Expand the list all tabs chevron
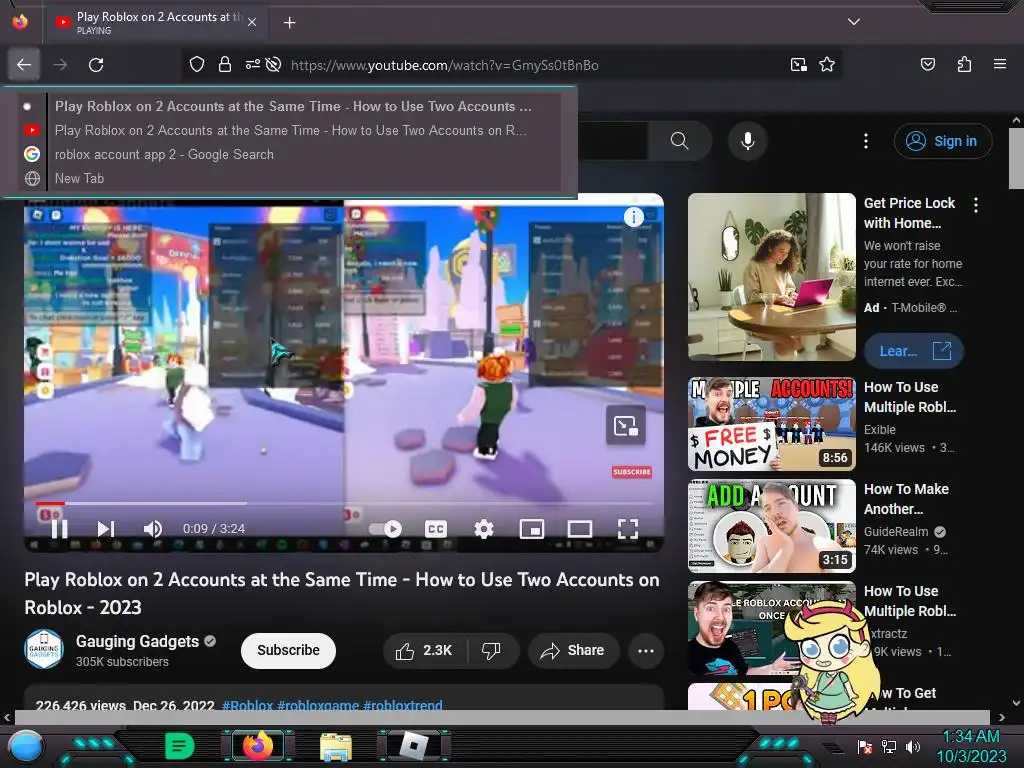 click(854, 22)
